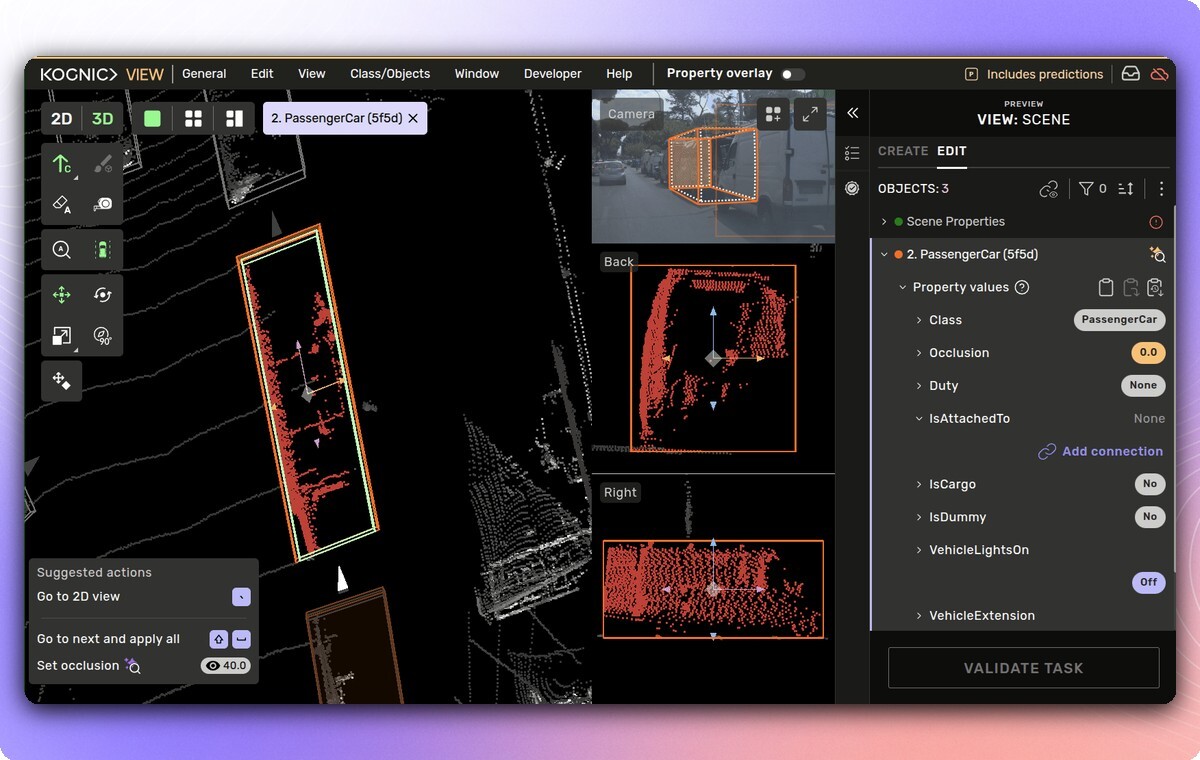Select the Eraser tool in the left toolbar
The width and height of the screenshot is (1200, 760).
coord(62,205)
